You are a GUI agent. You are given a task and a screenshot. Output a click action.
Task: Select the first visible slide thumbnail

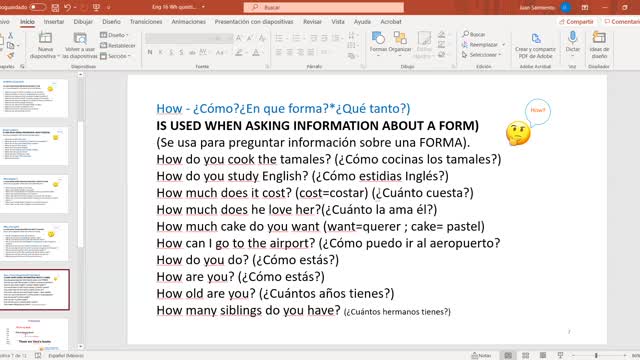[x=34, y=98]
